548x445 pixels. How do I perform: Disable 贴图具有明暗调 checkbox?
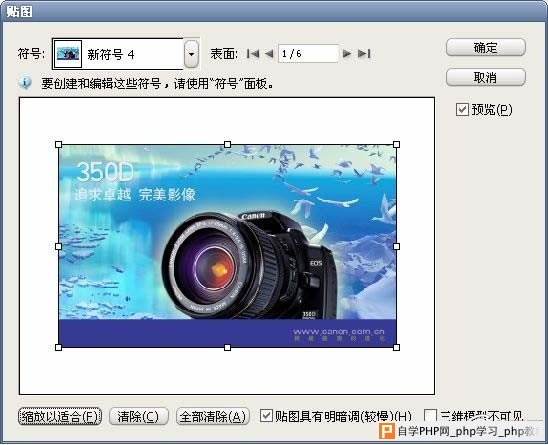click(266, 416)
